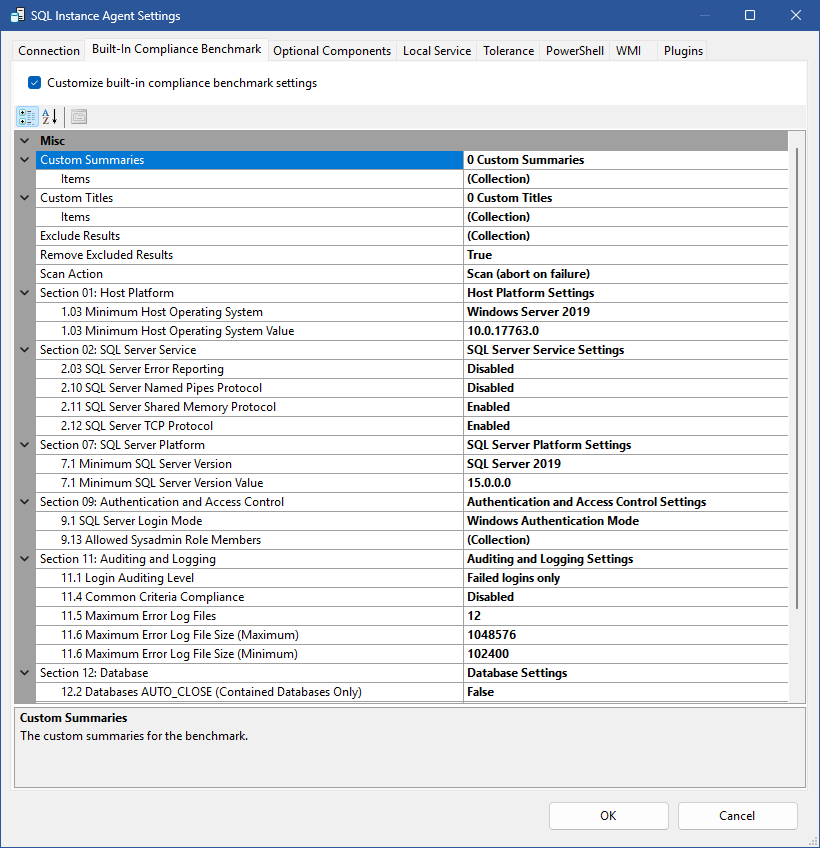This screenshot has width=820, height=848.
Task: Click the Remove Excluded Results True value
Action: [626, 255]
